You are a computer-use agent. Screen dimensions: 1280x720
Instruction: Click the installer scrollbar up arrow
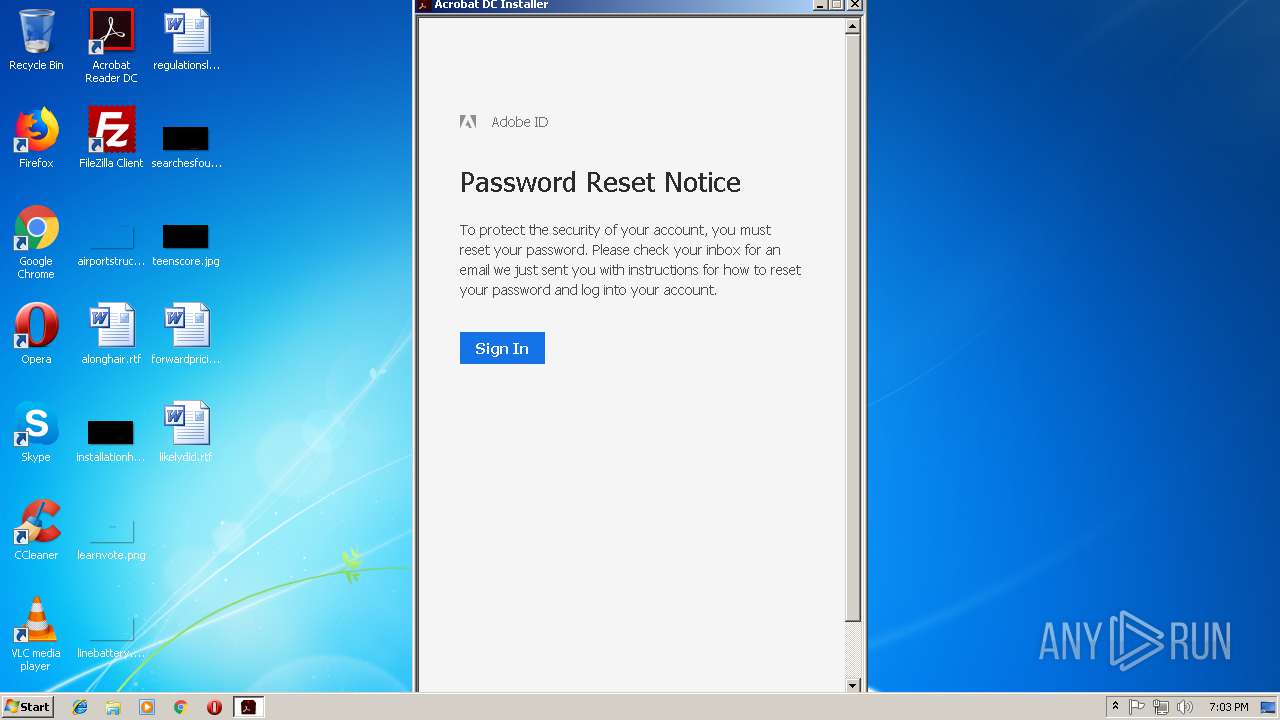pyautogui.click(x=853, y=27)
